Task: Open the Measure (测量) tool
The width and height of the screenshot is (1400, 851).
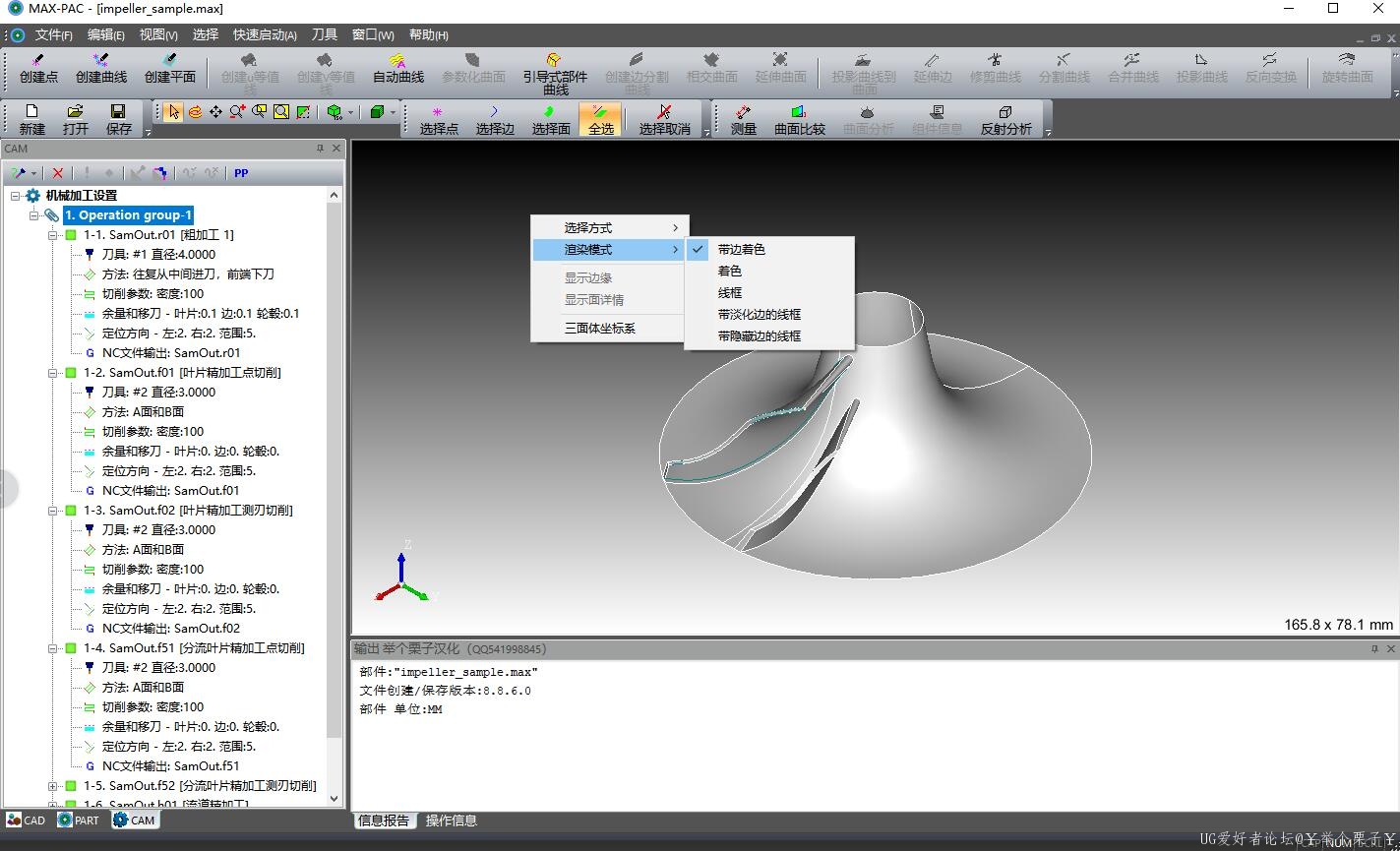Action: pos(744,120)
